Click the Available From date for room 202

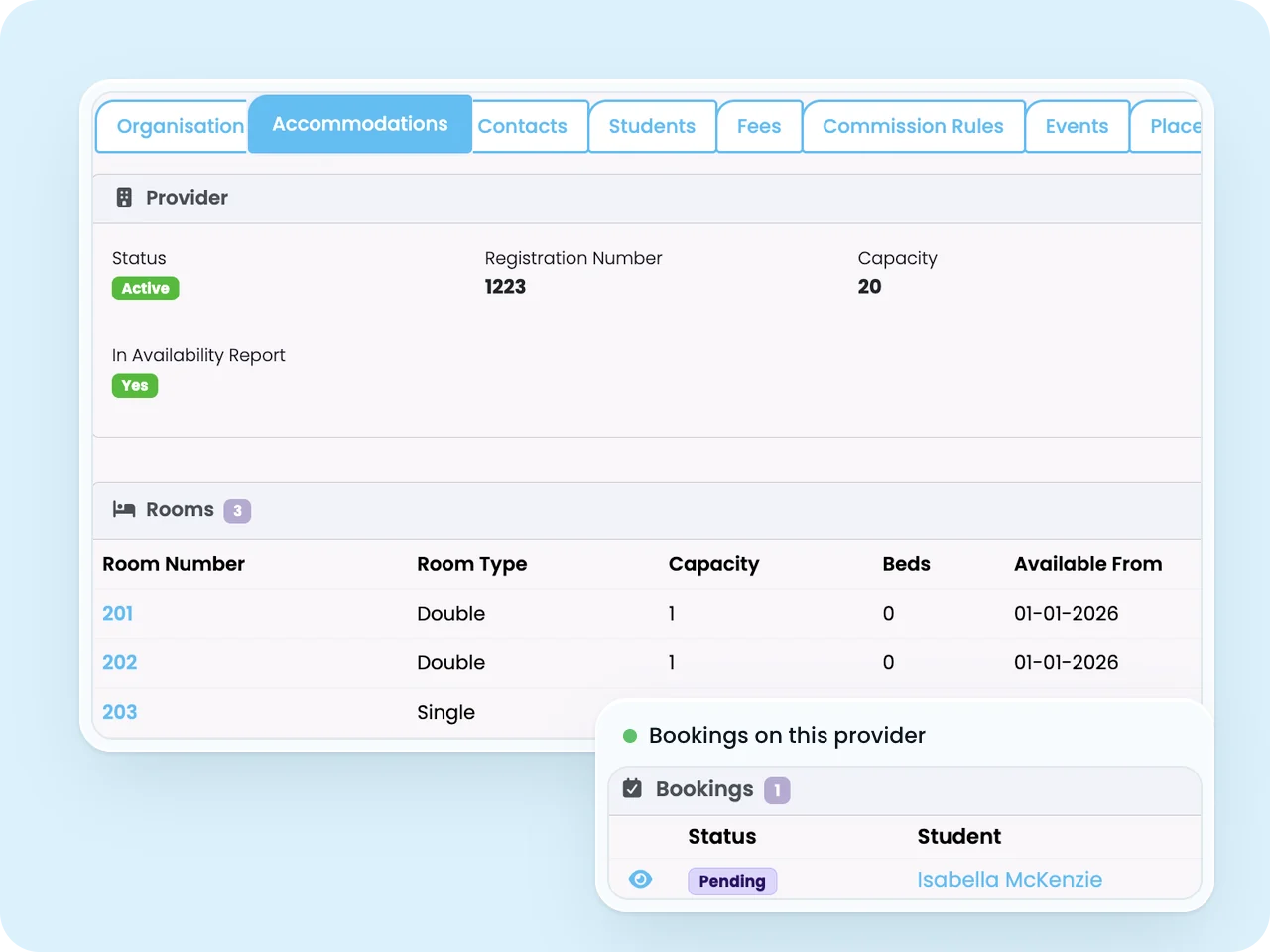click(x=1066, y=663)
